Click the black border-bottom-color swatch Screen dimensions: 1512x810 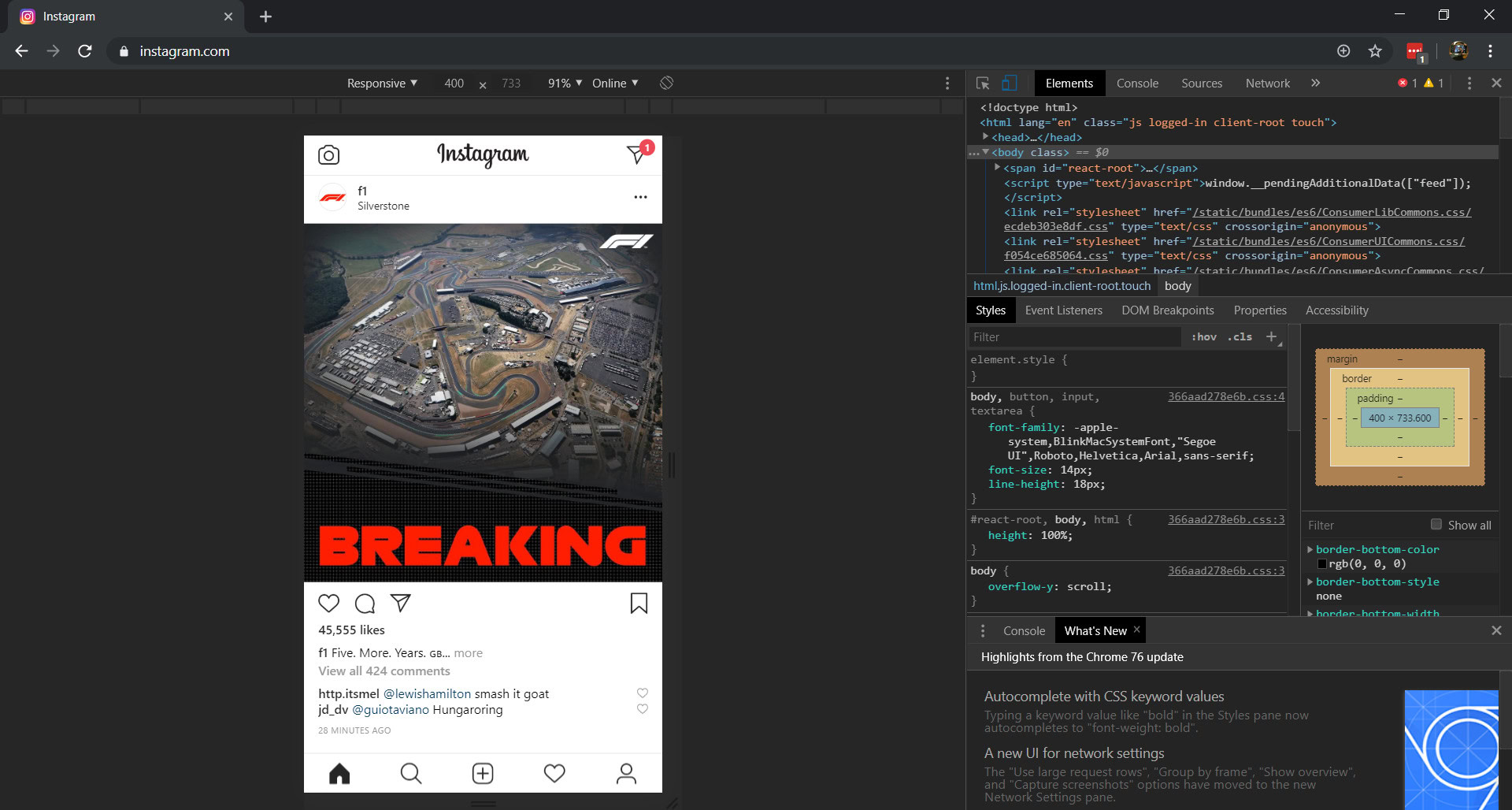pyautogui.click(x=1322, y=564)
